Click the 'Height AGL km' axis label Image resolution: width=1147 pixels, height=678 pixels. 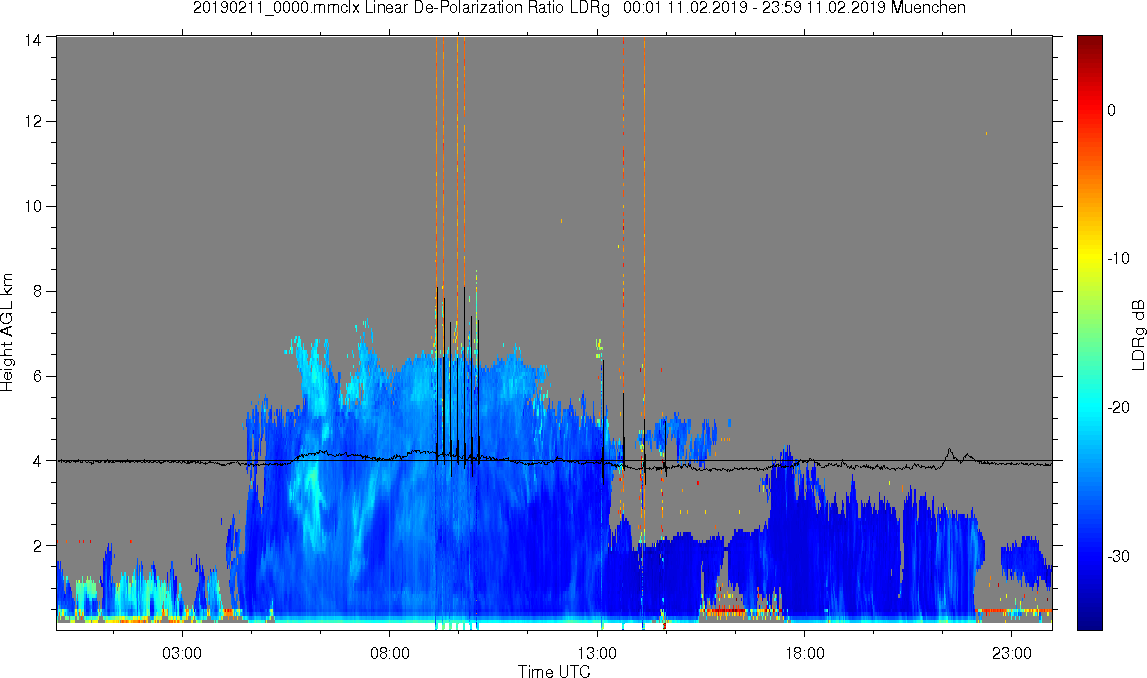coord(7,333)
